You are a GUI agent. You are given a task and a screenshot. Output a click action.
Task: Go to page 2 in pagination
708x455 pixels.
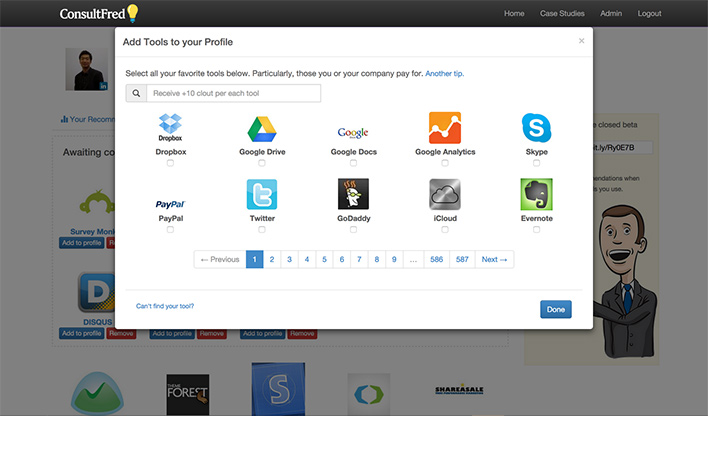(x=271, y=259)
